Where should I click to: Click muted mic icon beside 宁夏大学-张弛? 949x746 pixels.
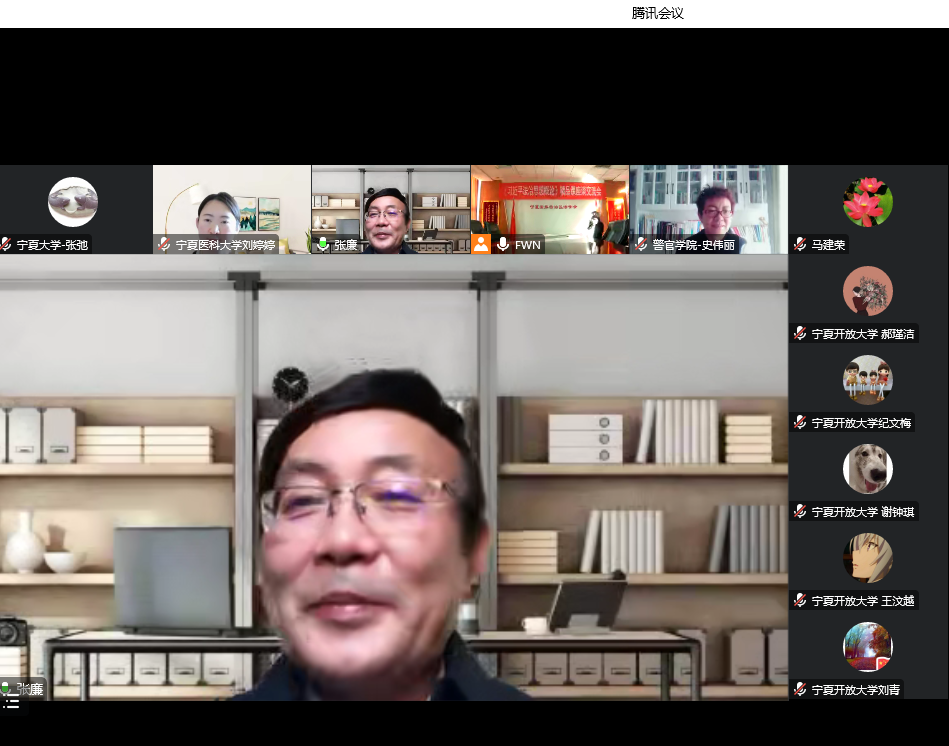(x=6, y=244)
